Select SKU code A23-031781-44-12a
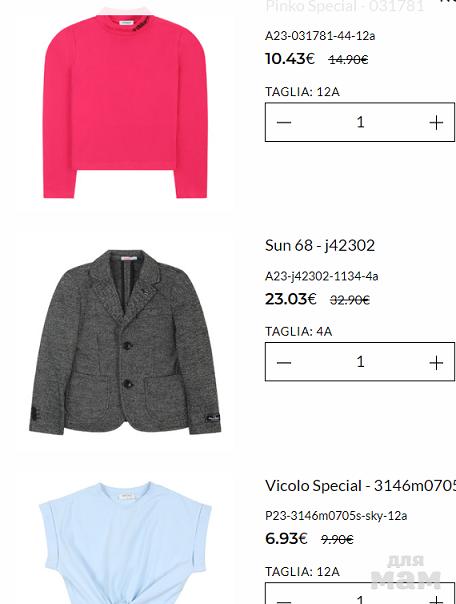This screenshot has height=604, width=456. [320, 36]
